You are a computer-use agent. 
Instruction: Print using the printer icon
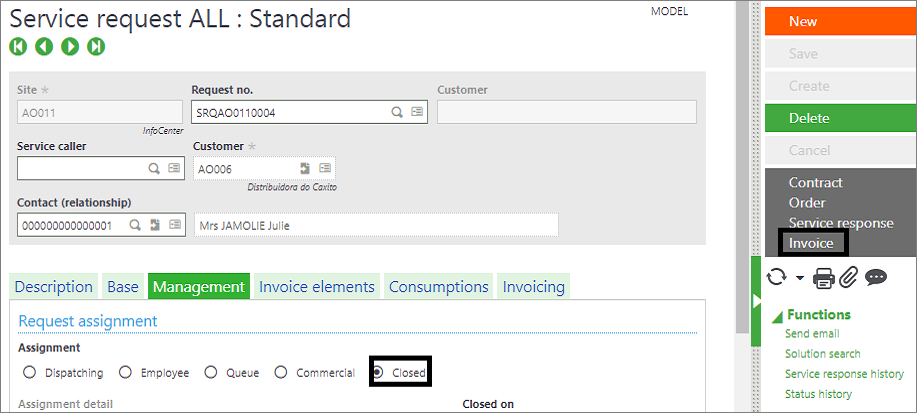click(x=824, y=278)
